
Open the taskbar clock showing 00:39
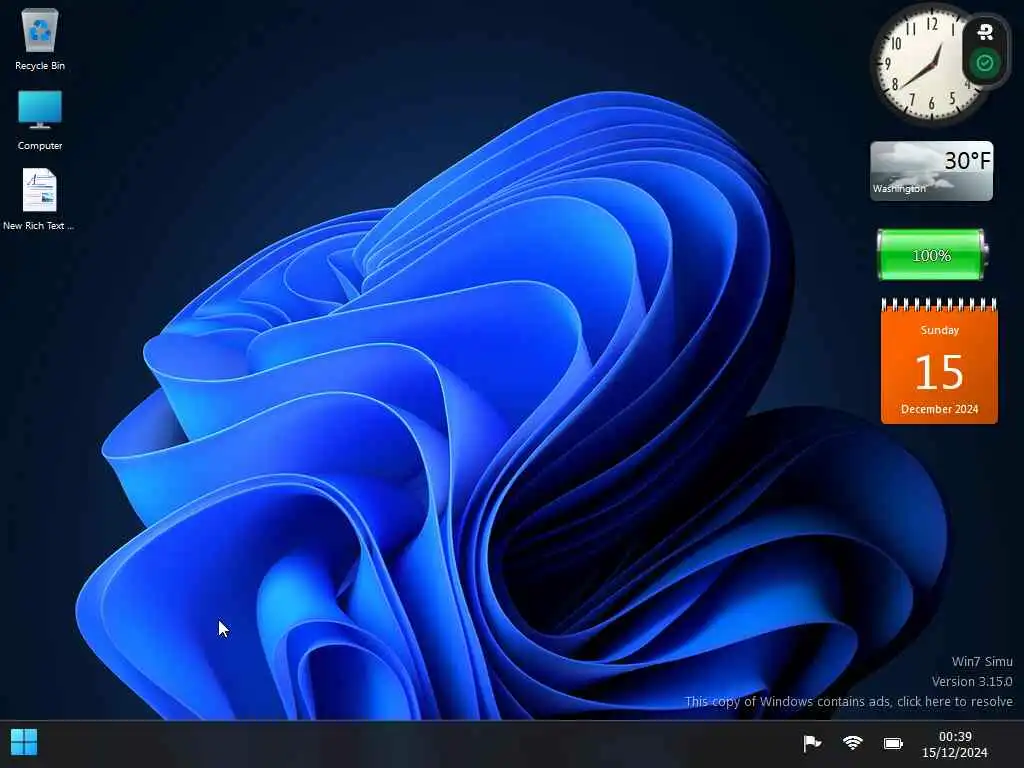coord(955,744)
